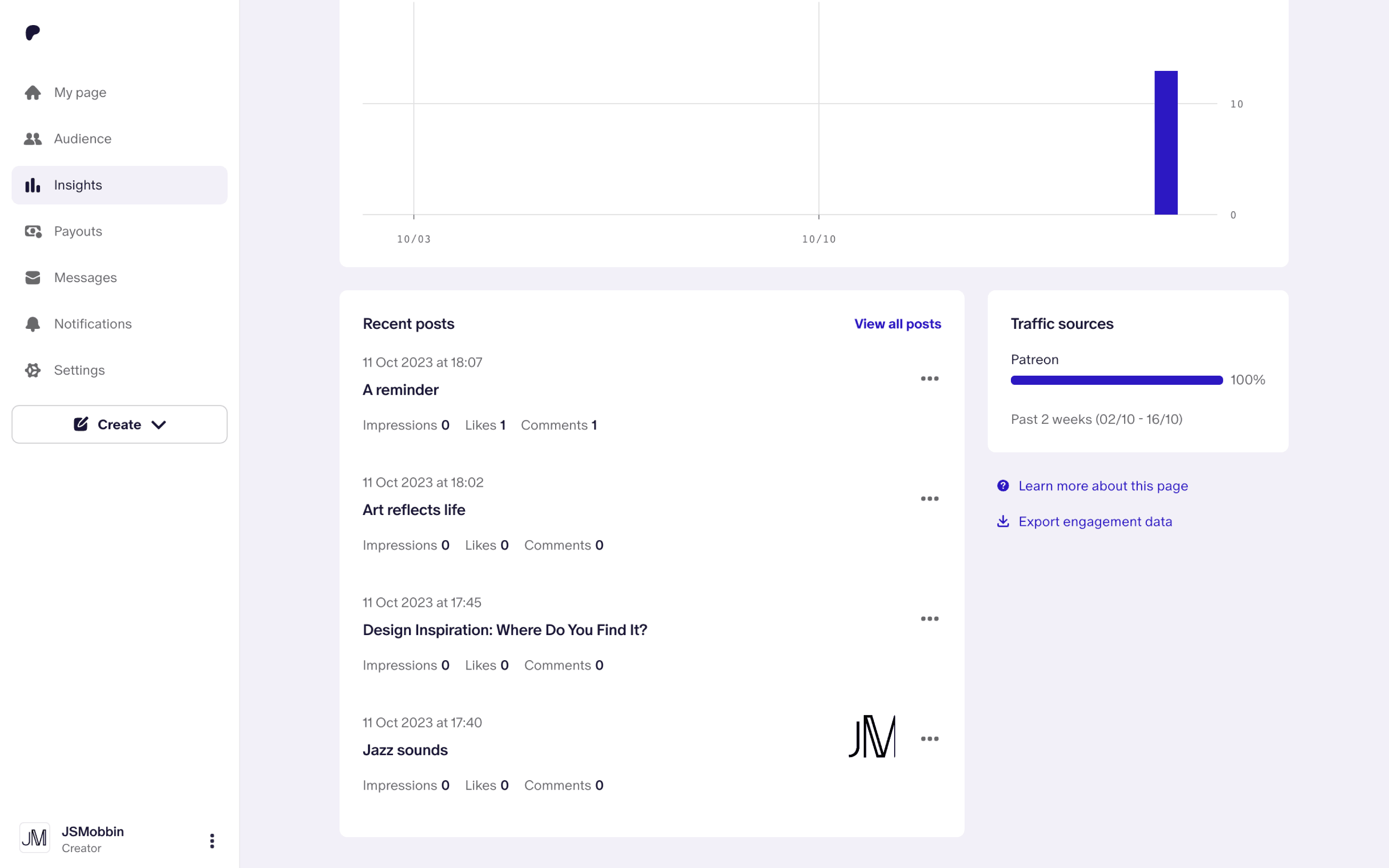Expand the Create dropdown button

pyautogui.click(x=120, y=424)
